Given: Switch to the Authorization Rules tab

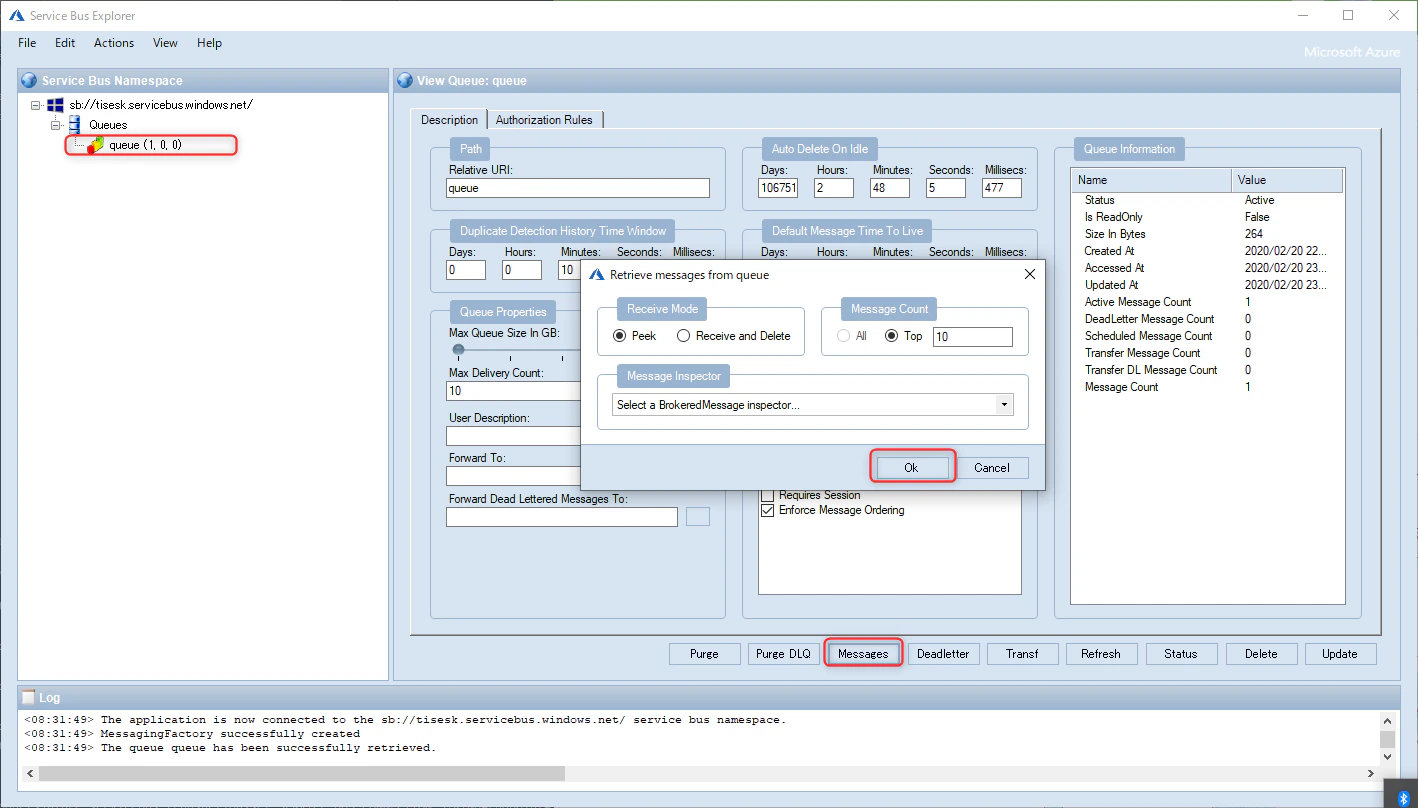Looking at the screenshot, I should click(x=544, y=120).
